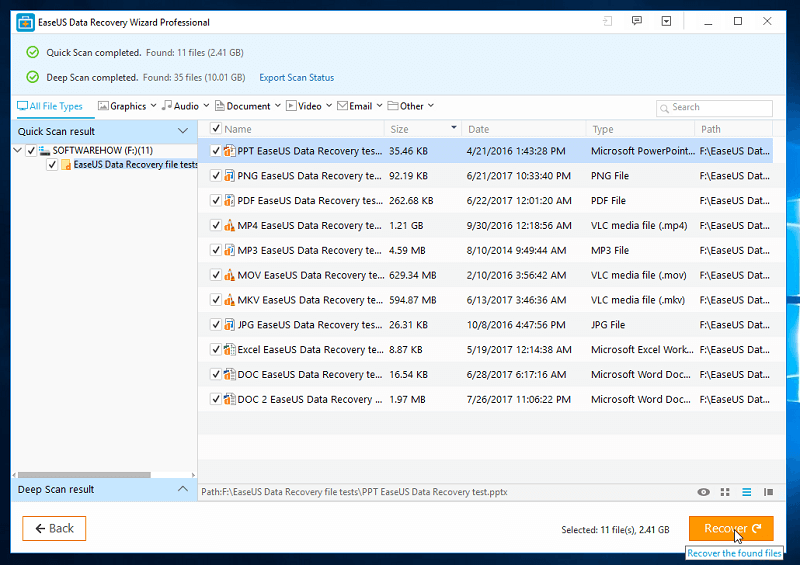Uncheck the MOV EaseUS file checkbox
800x565 pixels.
tap(216, 275)
